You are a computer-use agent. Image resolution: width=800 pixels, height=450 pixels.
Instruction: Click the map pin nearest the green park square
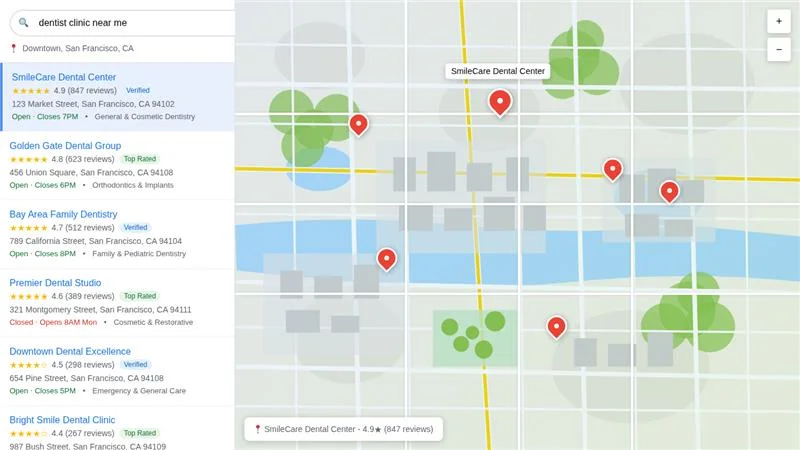click(556, 326)
